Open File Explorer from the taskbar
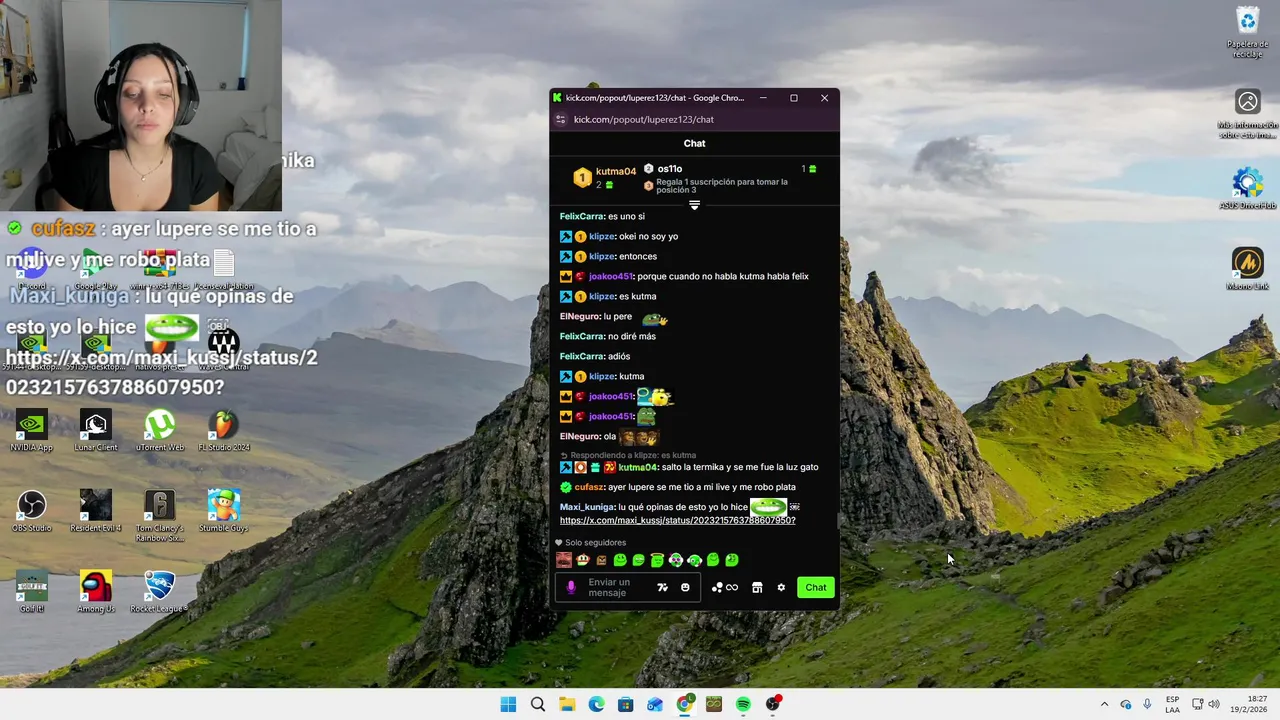The image size is (1280, 720). pos(567,704)
